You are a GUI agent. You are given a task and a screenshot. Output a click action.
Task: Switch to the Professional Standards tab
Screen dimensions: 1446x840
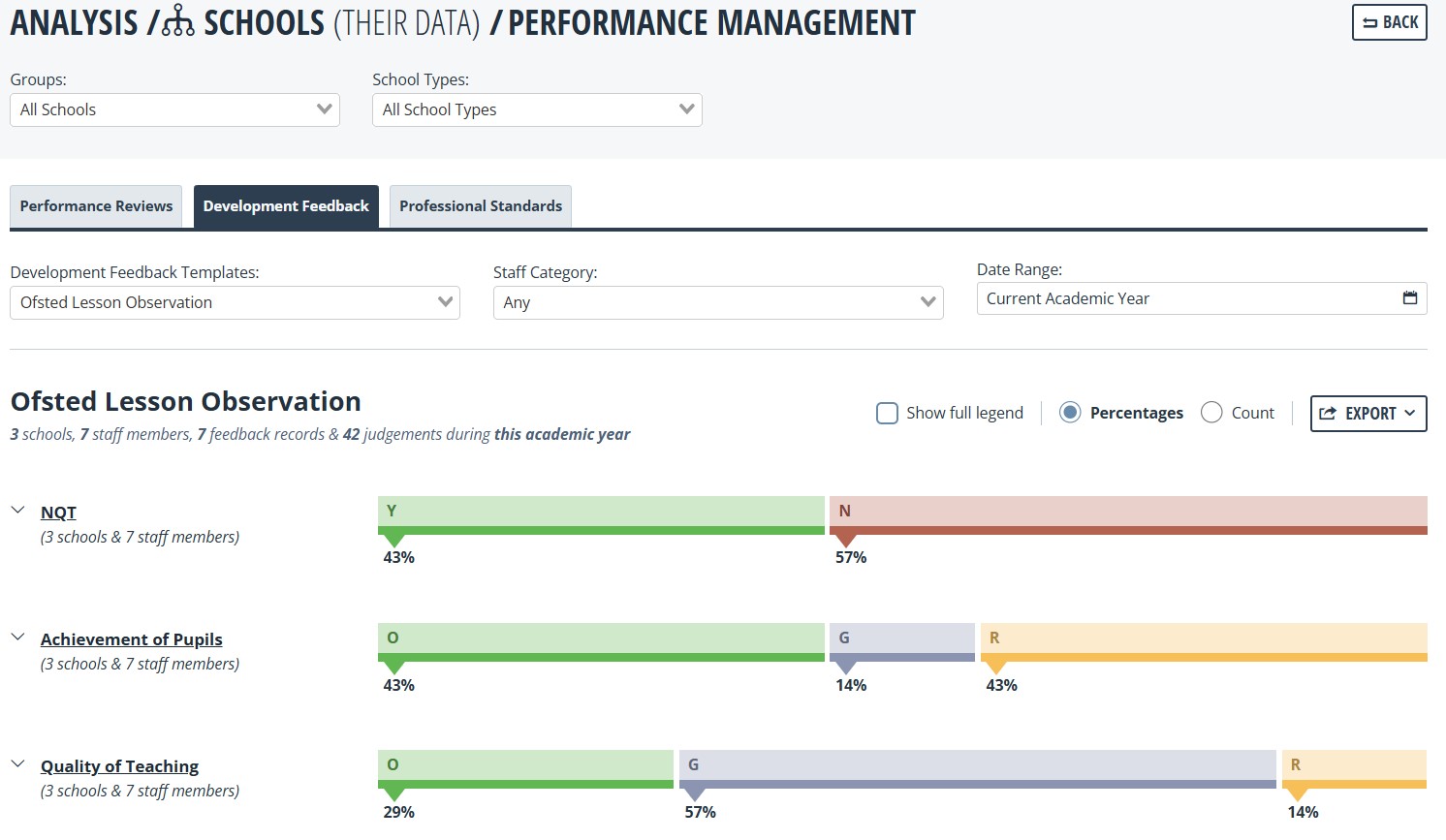481,206
